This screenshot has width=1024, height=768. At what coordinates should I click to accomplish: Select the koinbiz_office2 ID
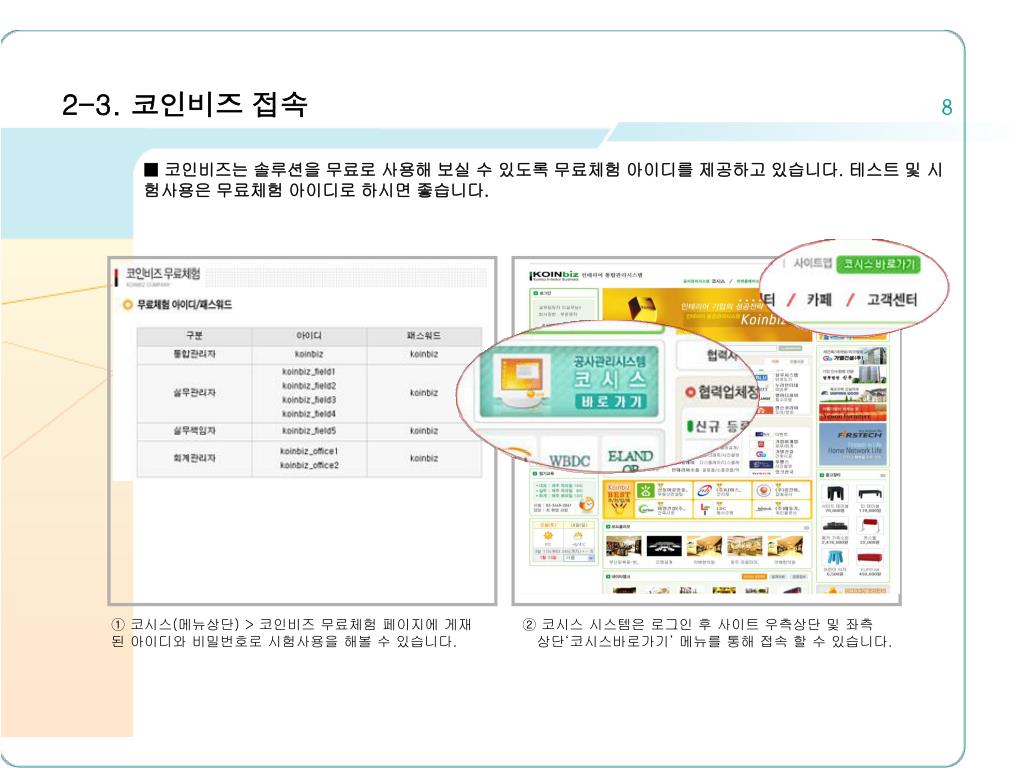tap(309, 466)
